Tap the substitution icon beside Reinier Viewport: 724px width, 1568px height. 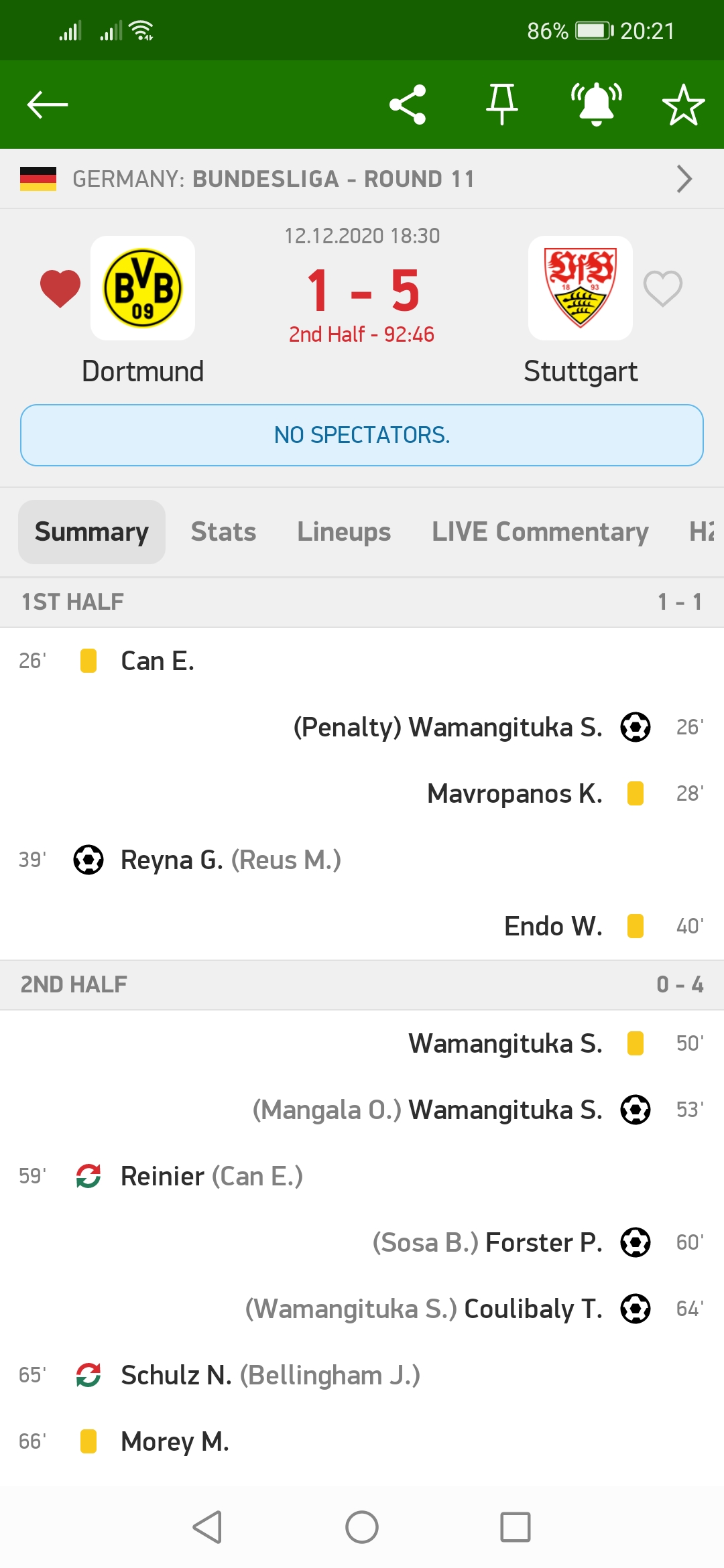(x=88, y=1176)
